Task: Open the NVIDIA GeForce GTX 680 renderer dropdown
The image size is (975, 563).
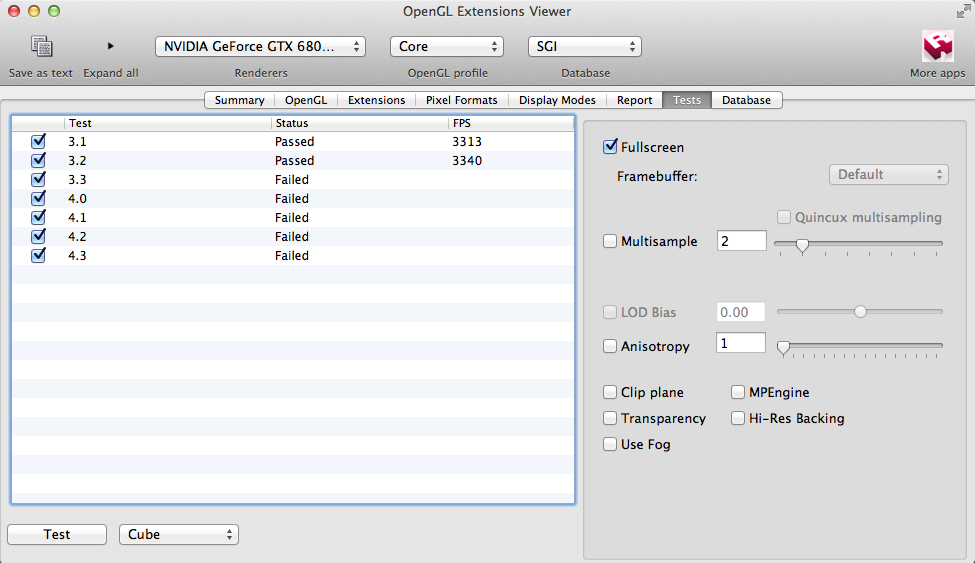Action: [x=260, y=47]
